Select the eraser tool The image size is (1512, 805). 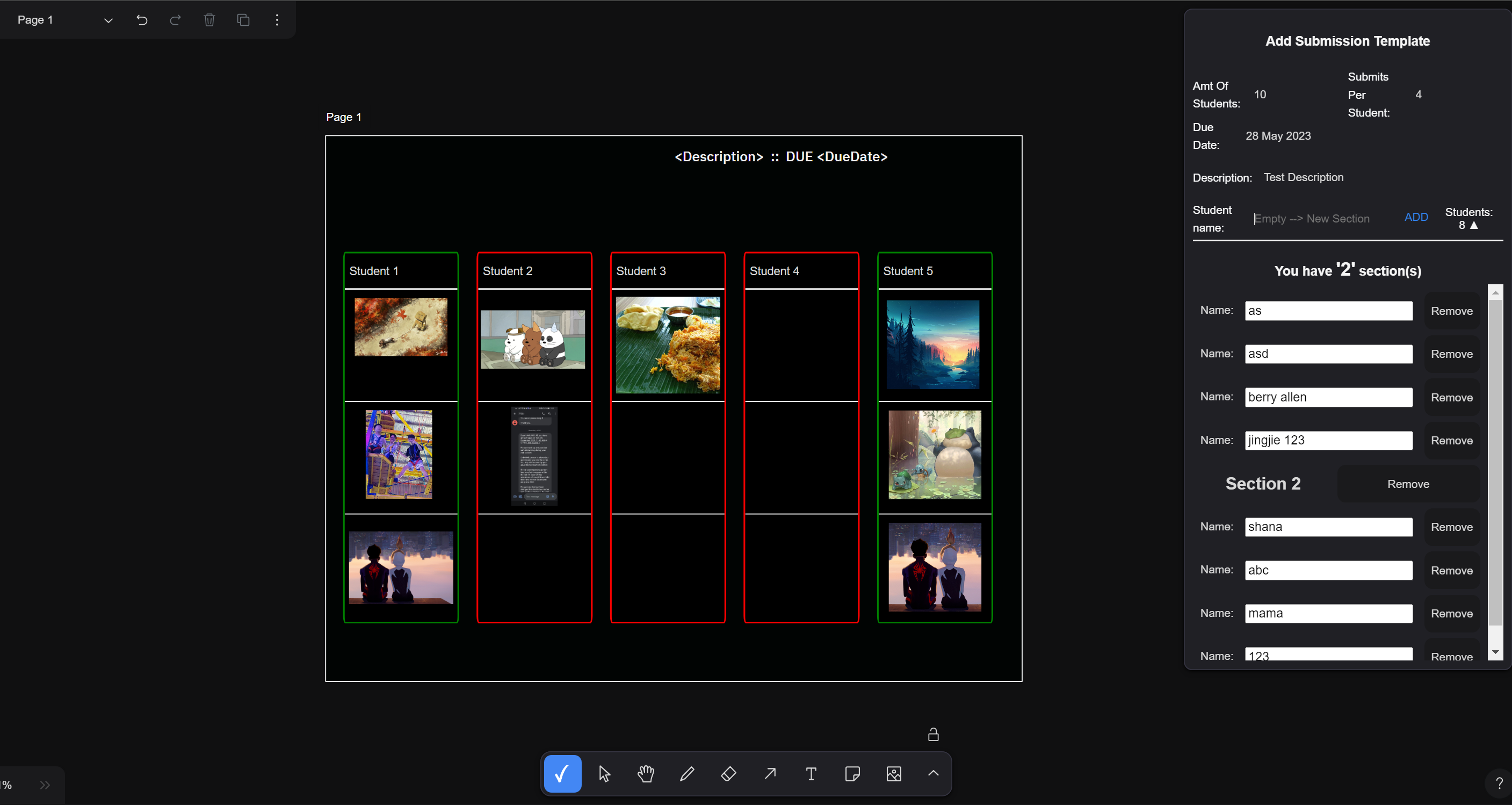[728, 773]
